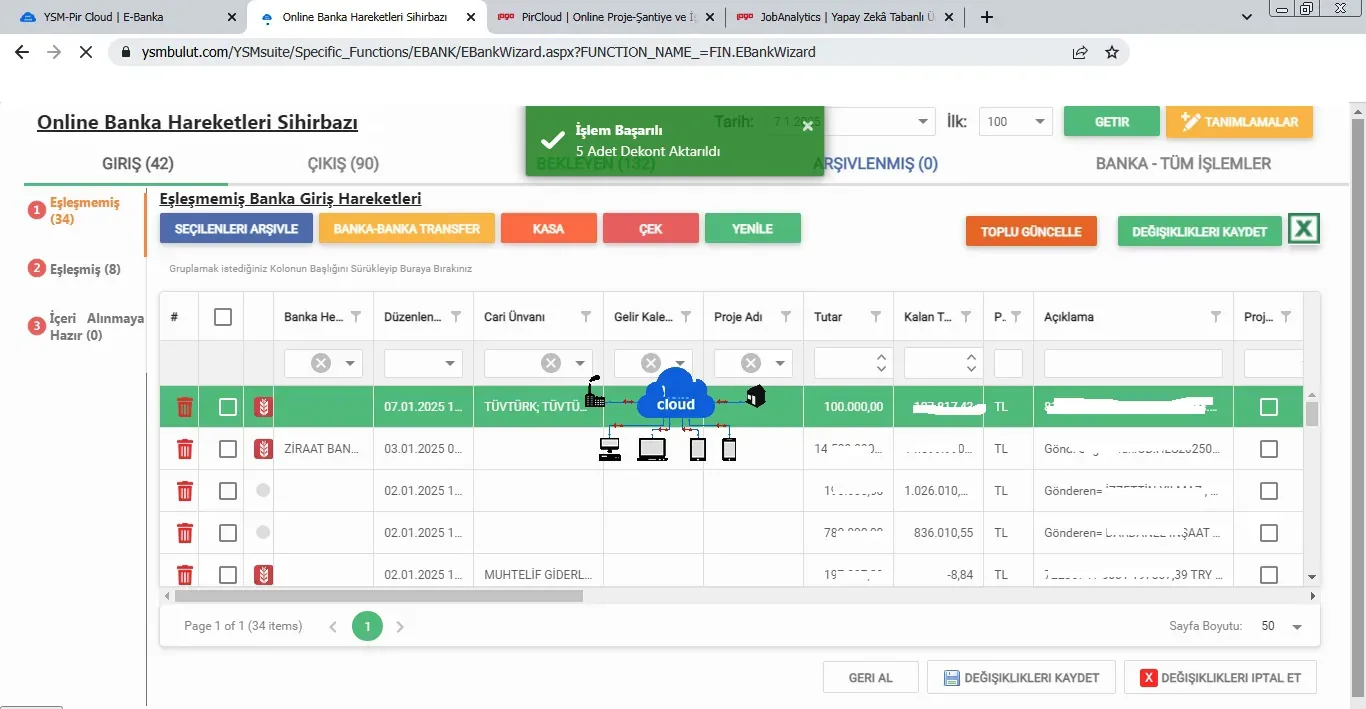
Task: Stop page loading in the browser
Action: (x=86, y=52)
